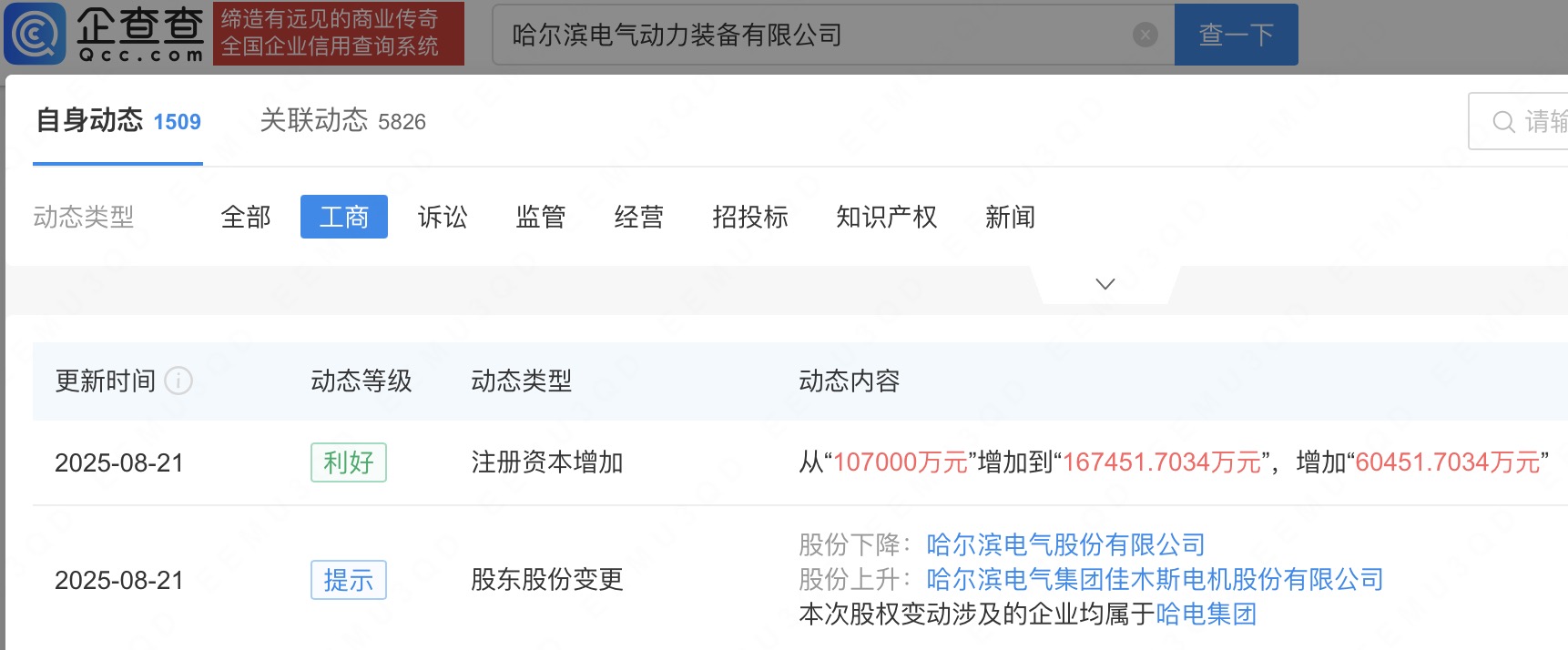Switch to the 自身动态 tab
The image size is (1568, 650).
coord(117,121)
